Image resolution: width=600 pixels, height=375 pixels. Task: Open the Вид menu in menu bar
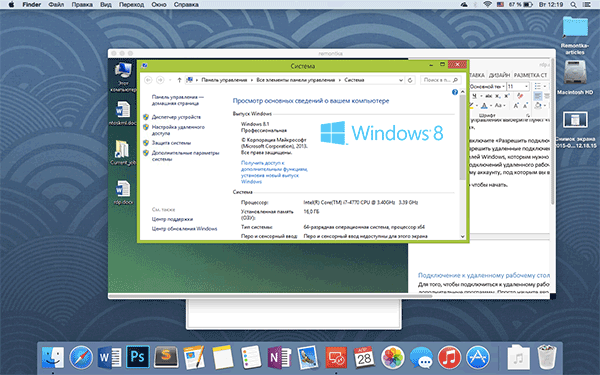(x=106, y=5)
